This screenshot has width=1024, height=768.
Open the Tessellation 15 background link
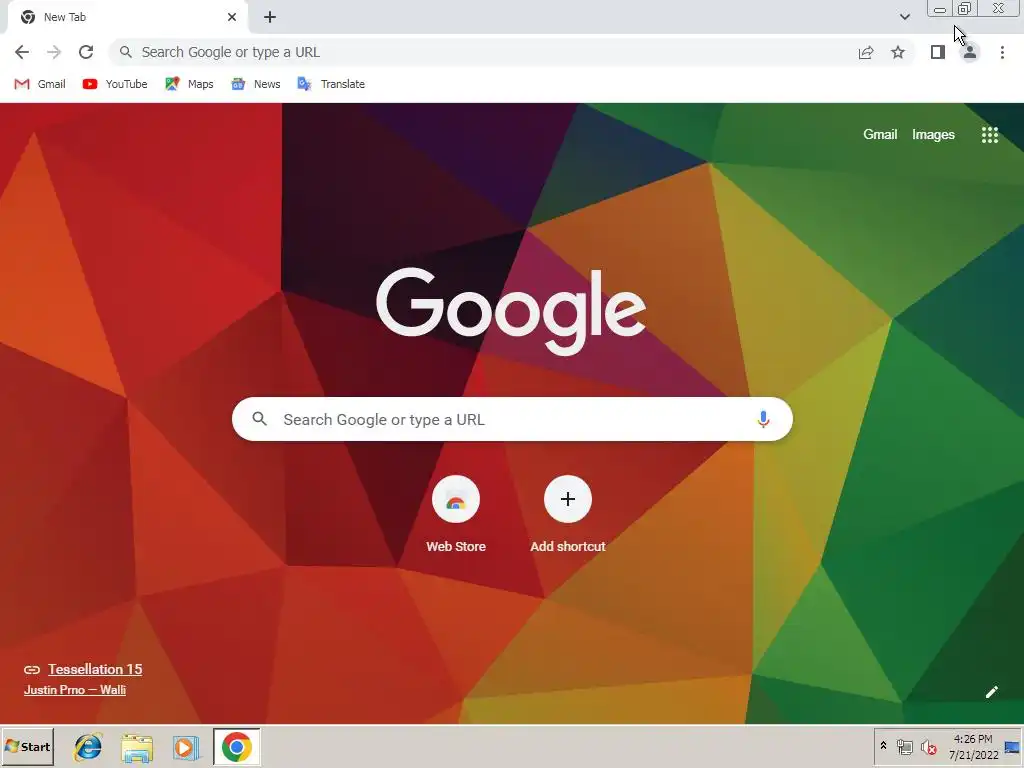[95, 669]
